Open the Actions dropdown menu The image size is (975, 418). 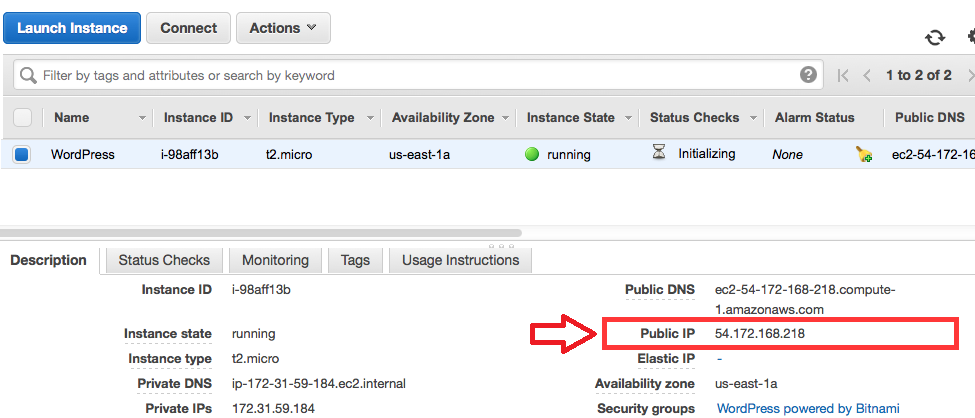283,28
